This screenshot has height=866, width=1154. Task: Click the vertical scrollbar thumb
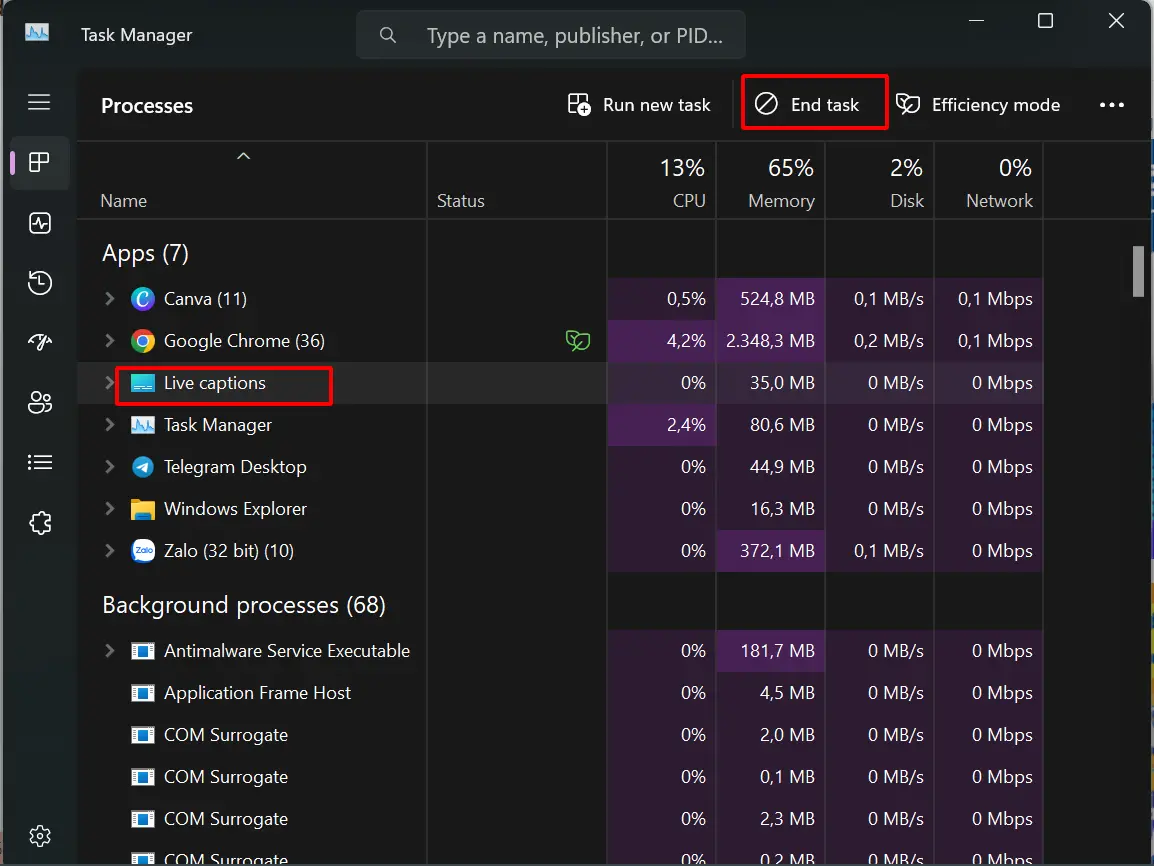click(1138, 271)
